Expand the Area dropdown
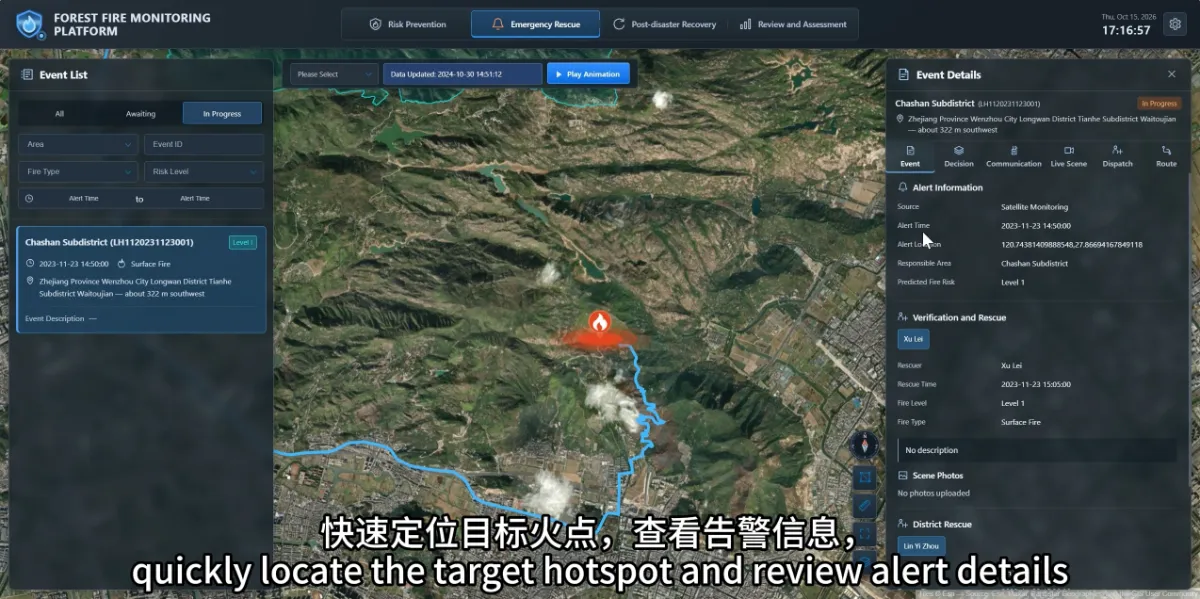Screen dimensions: 1200x599 pyautogui.click(x=78, y=144)
